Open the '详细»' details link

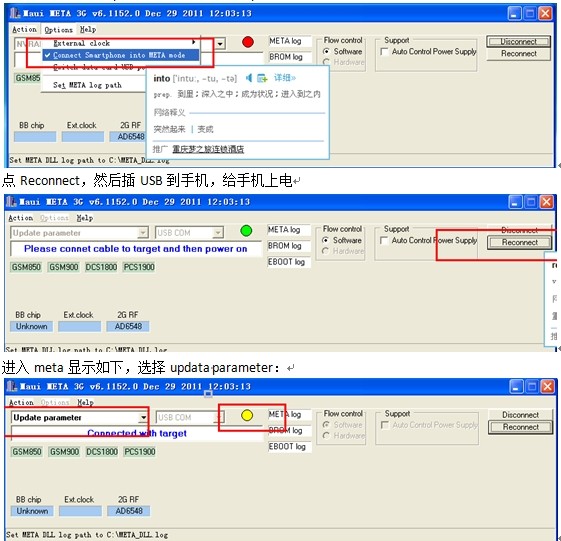pos(284,78)
